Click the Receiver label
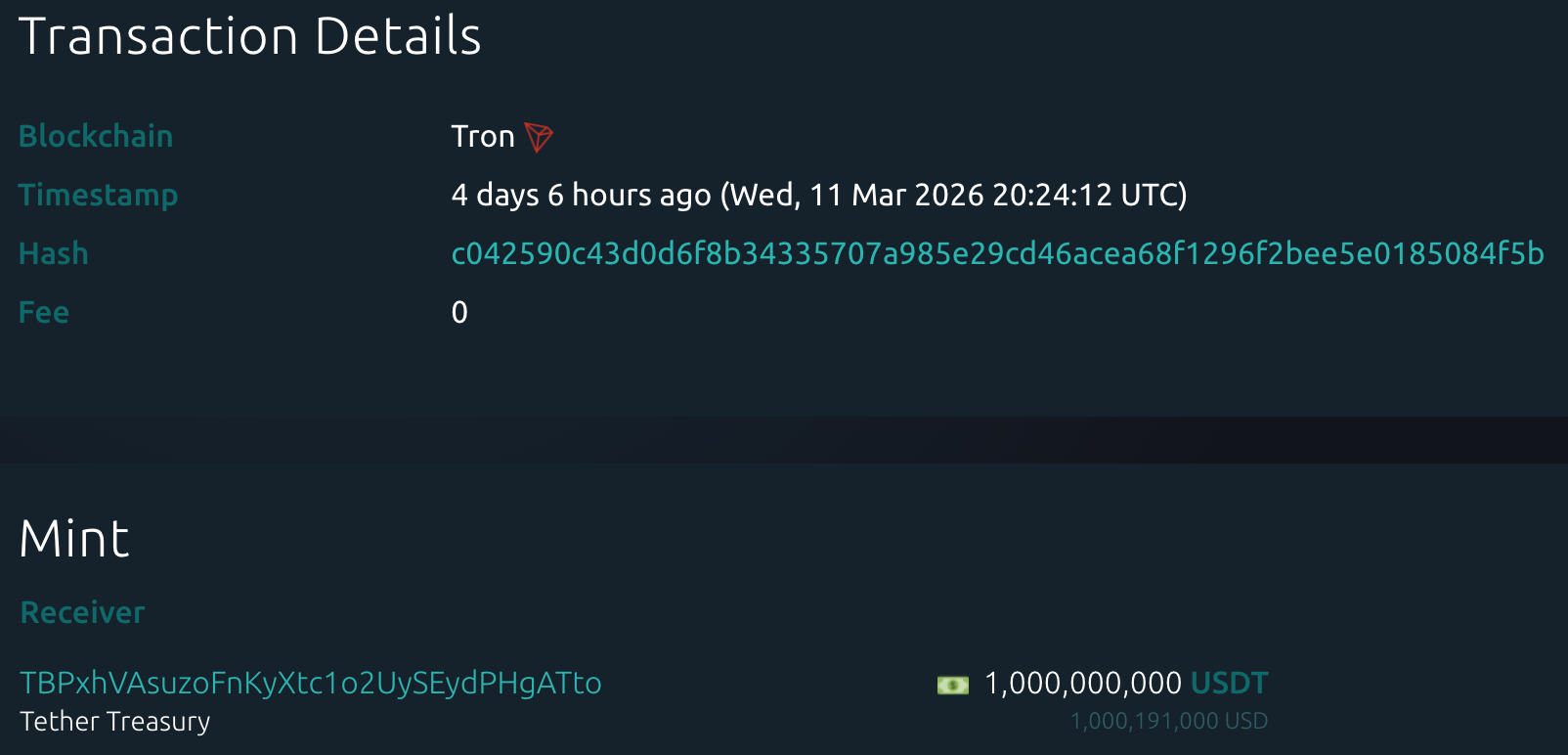 tap(82, 613)
